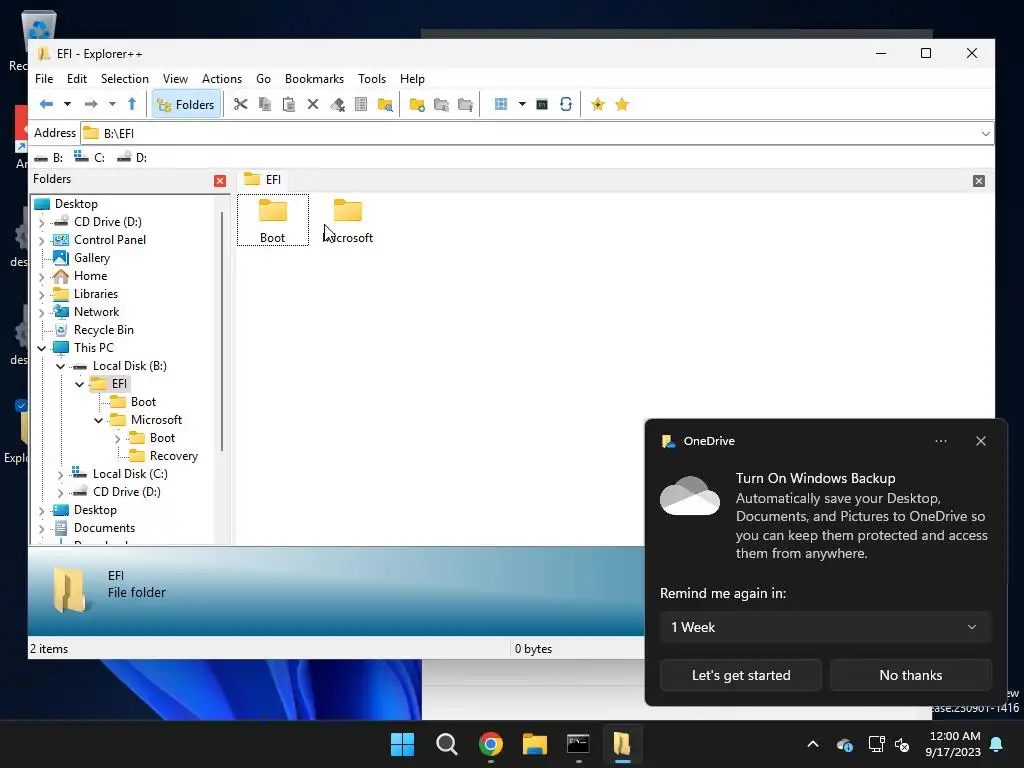Click the Search folder icon
Viewport: 1024px width, 768px height.
(385, 104)
